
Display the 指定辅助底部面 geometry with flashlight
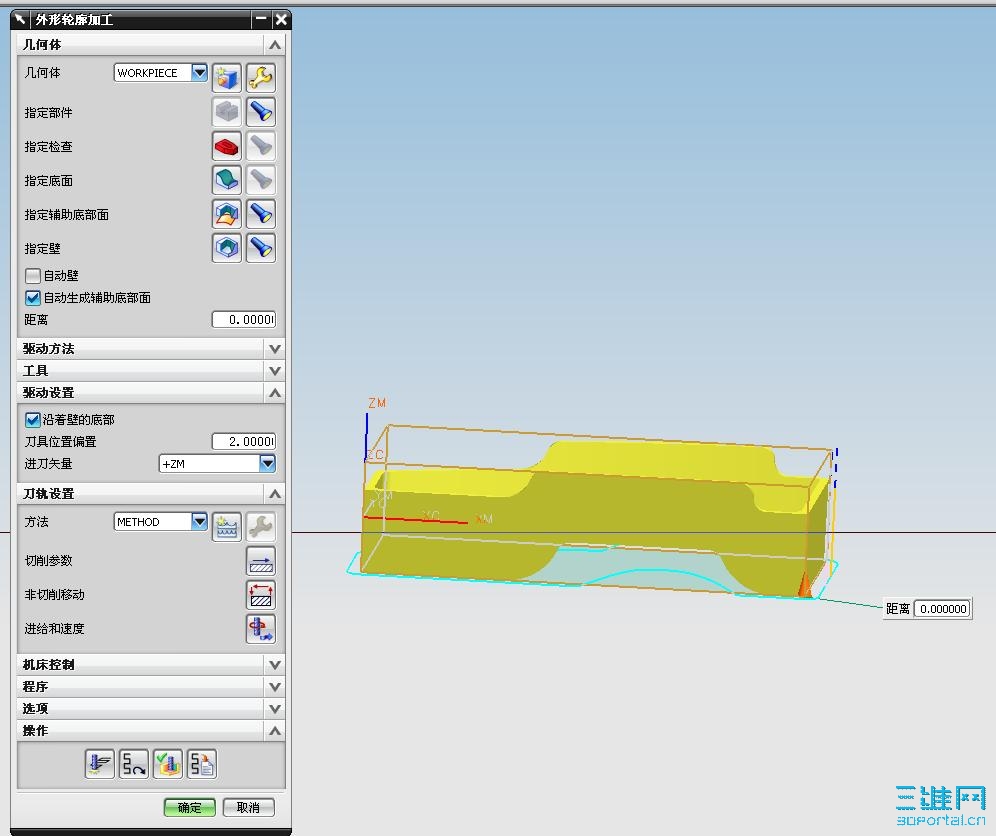(260, 214)
